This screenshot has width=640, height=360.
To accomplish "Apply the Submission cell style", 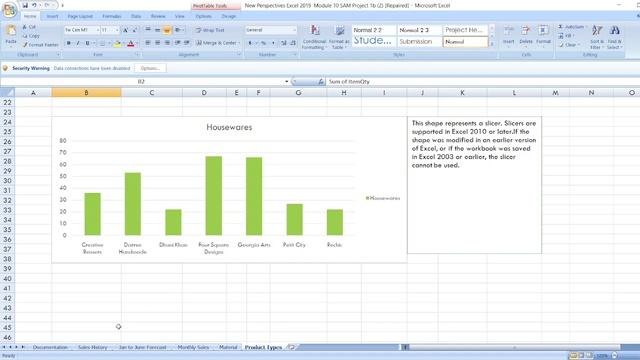I will (x=420, y=42).
